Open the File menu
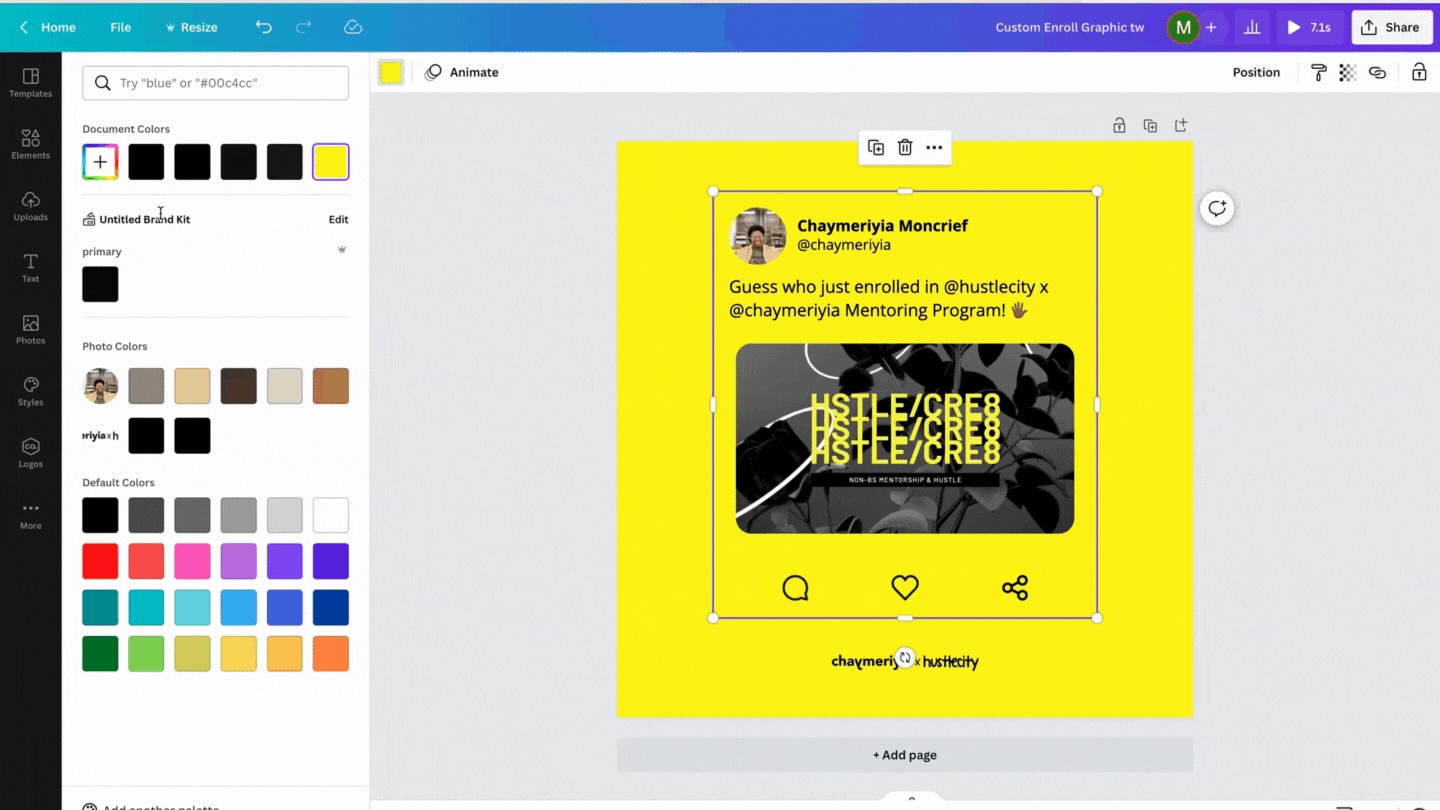This screenshot has width=1440, height=810. coord(120,27)
